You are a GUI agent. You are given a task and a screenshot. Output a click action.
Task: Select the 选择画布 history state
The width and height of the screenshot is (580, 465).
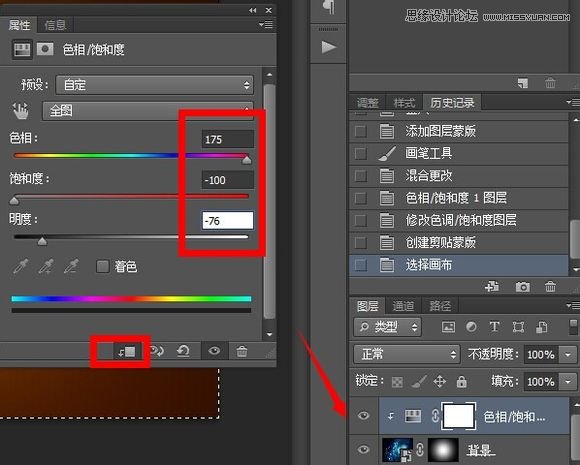[459, 265]
